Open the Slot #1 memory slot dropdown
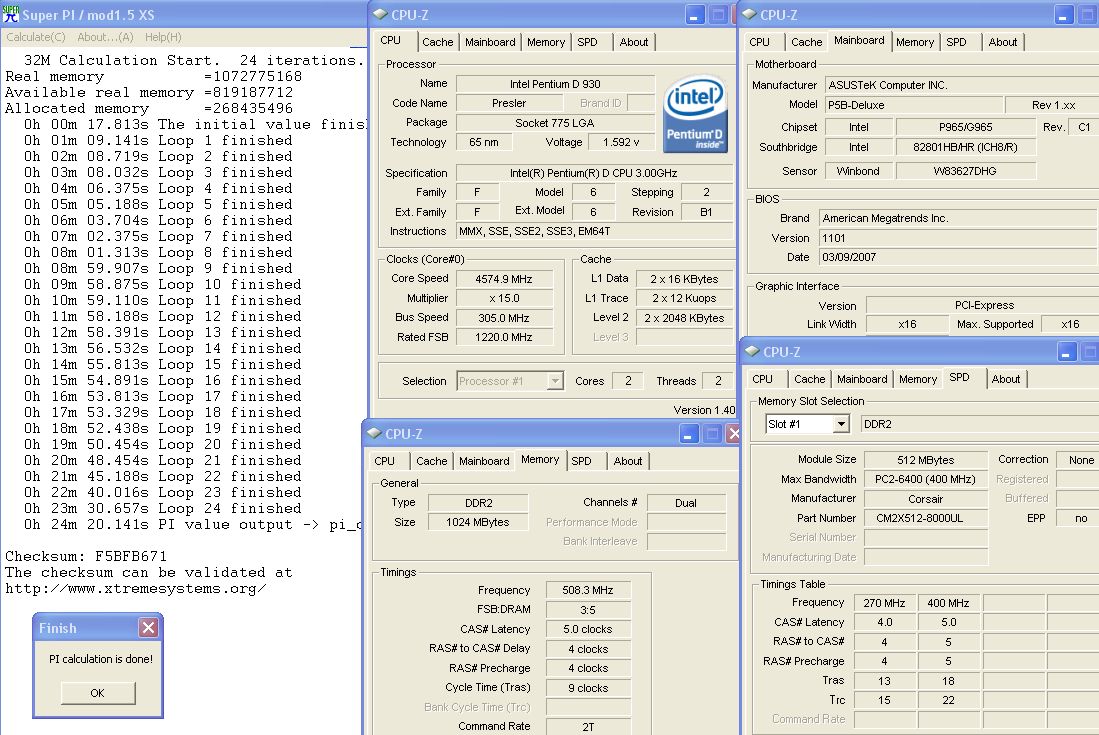This screenshot has height=735, width=1099. click(x=841, y=424)
